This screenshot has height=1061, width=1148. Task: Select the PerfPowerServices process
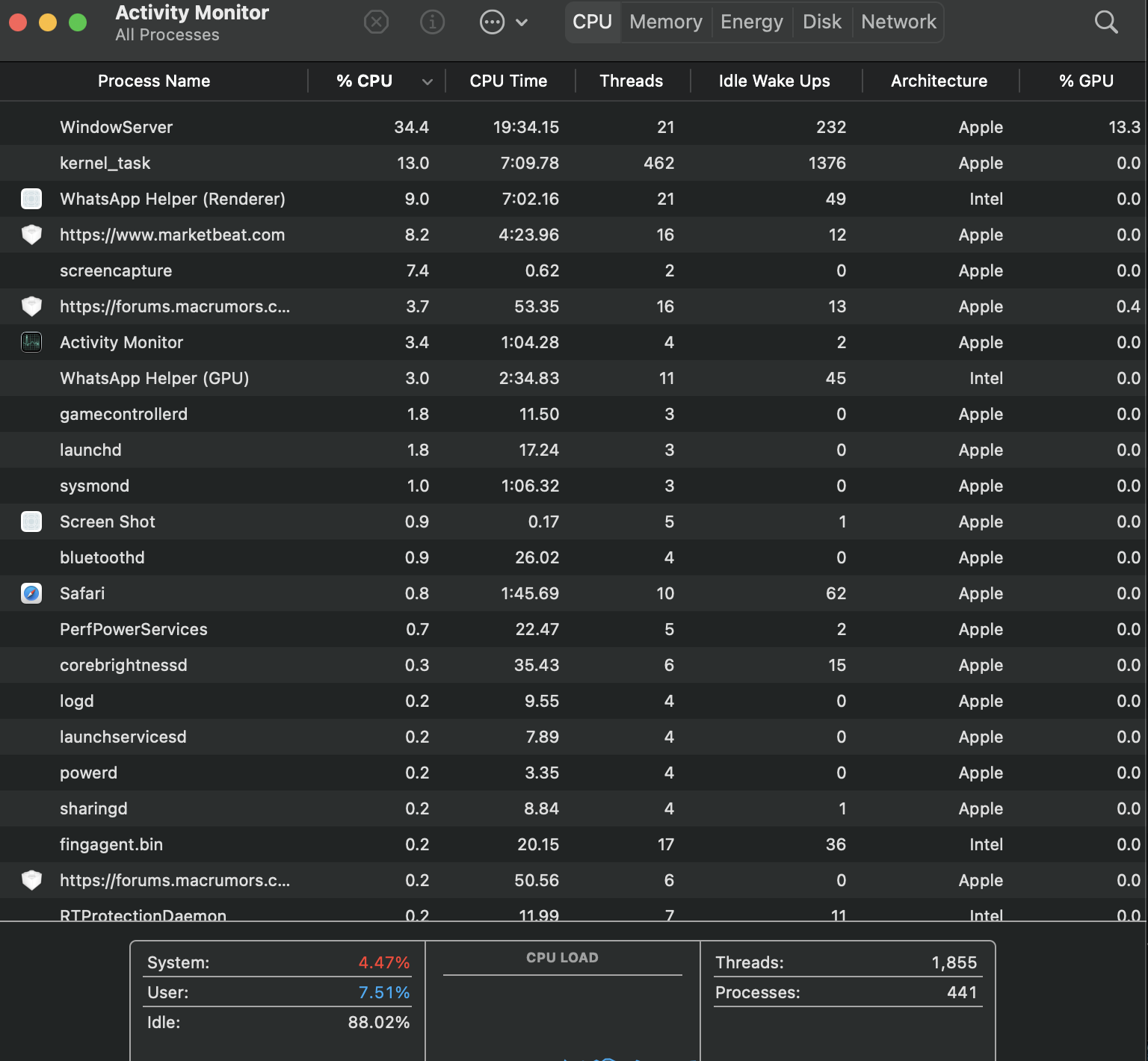pyautogui.click(x=134, y=629)
